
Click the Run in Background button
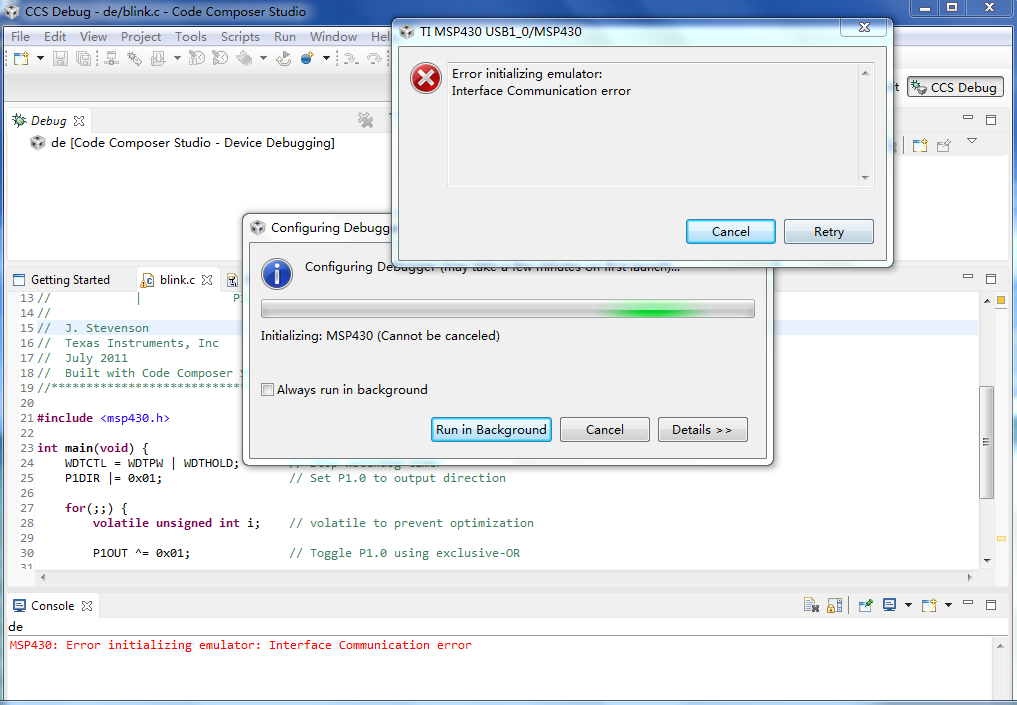pos(491,430)
